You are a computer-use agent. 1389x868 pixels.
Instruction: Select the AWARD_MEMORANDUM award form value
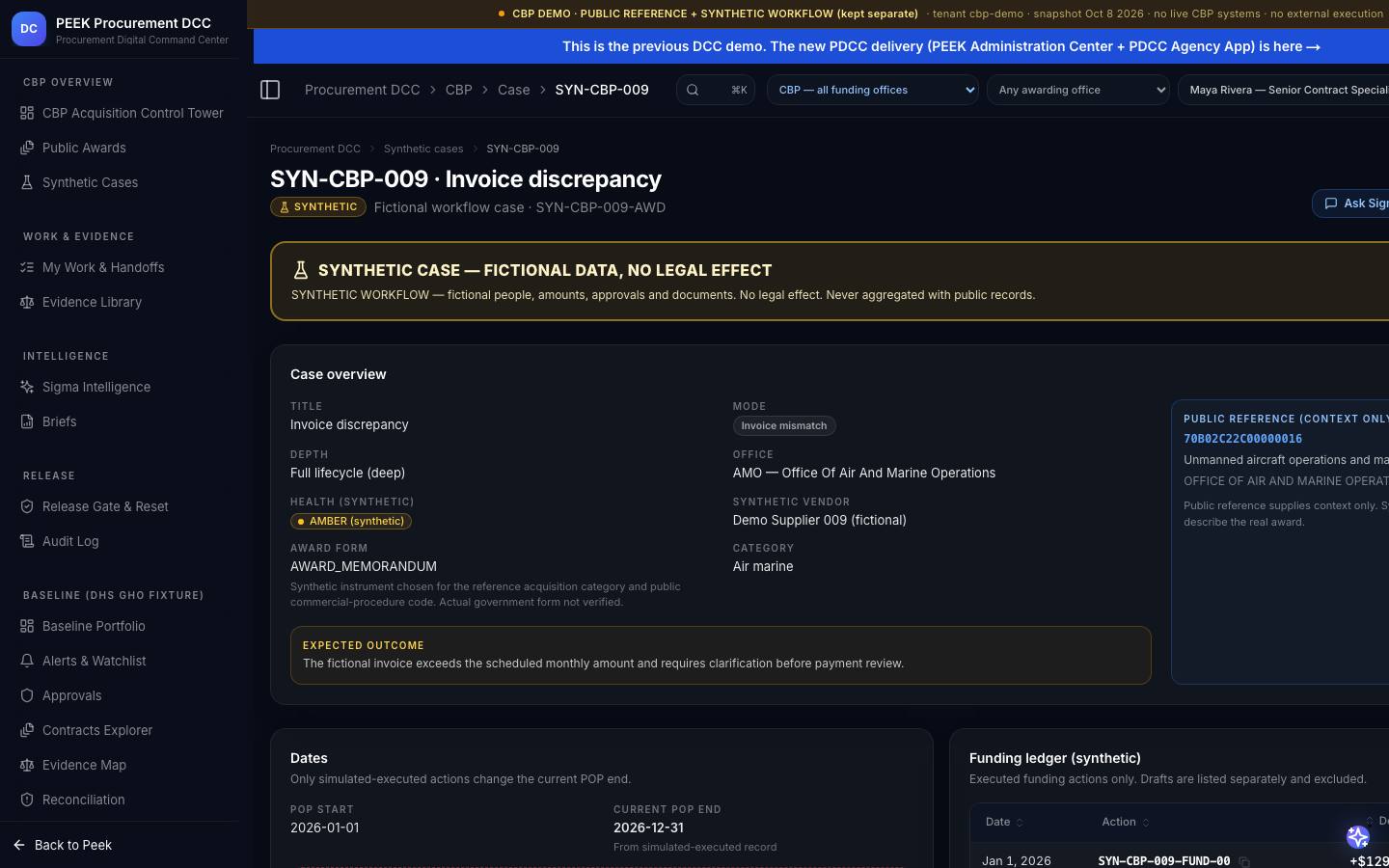pos(364,566)
